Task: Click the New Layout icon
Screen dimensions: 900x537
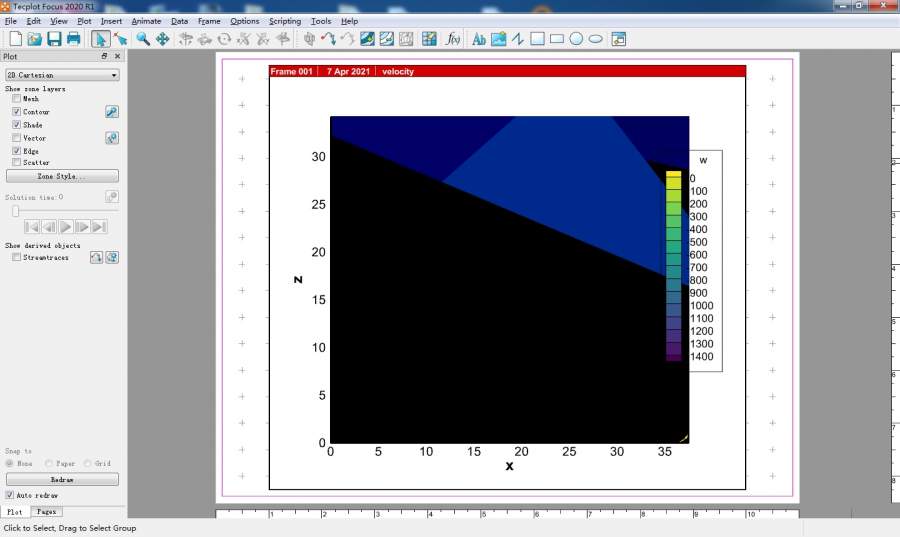Action: coord(15,39)
